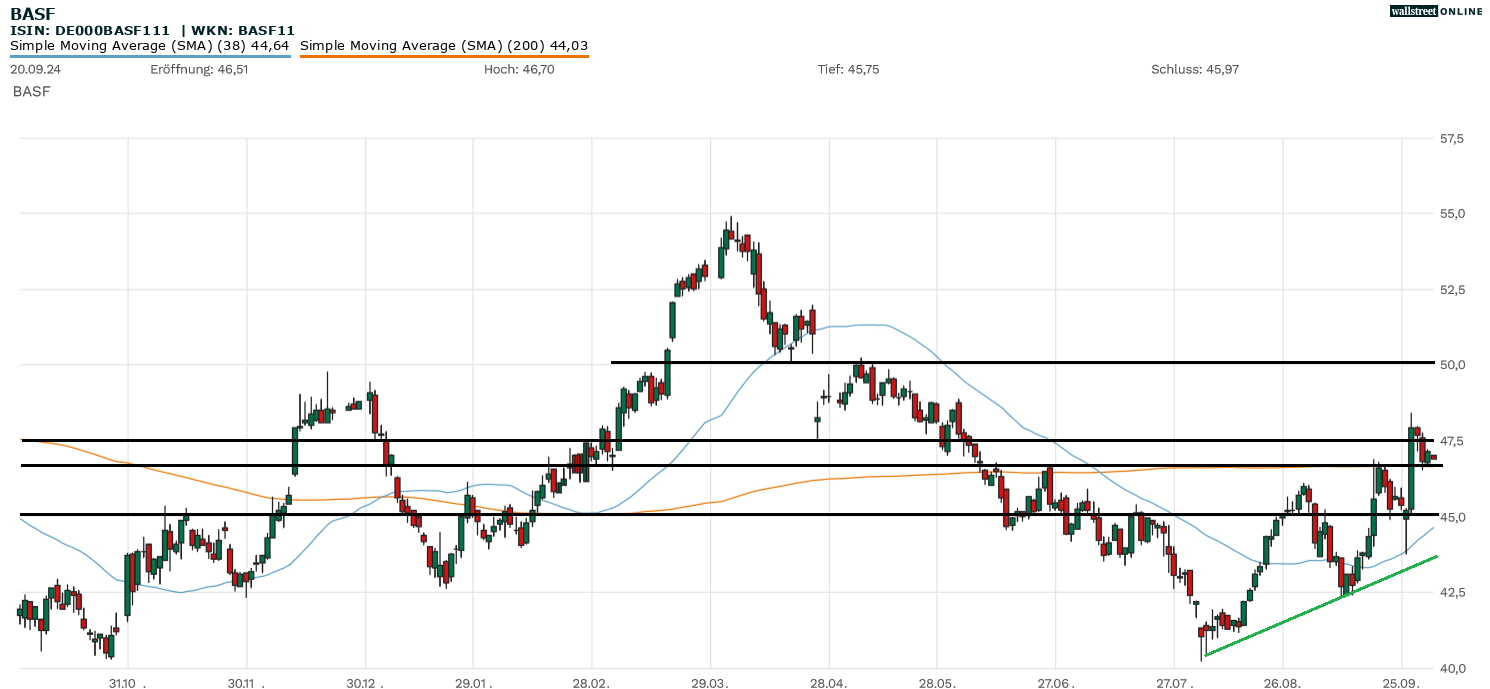Click the ISIN DE000BASF111 text
The width and height of the screenshot is (1490, 689).
click(x=90, y=30)
